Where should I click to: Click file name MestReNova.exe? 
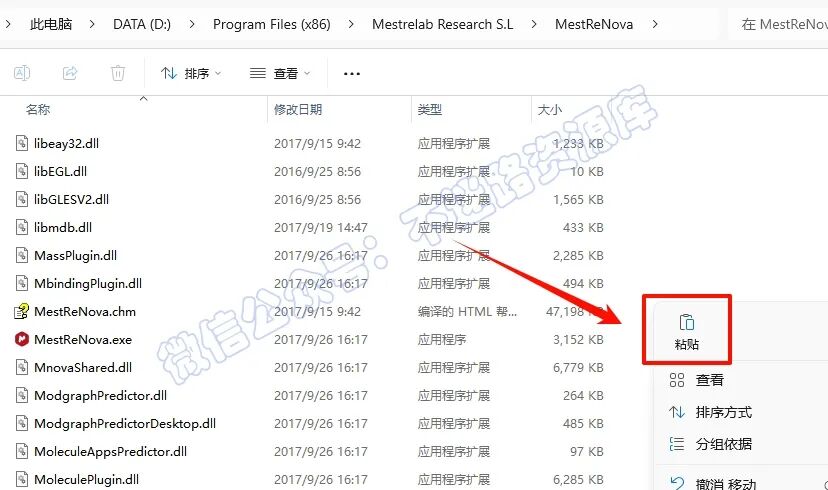pos(83,340)
